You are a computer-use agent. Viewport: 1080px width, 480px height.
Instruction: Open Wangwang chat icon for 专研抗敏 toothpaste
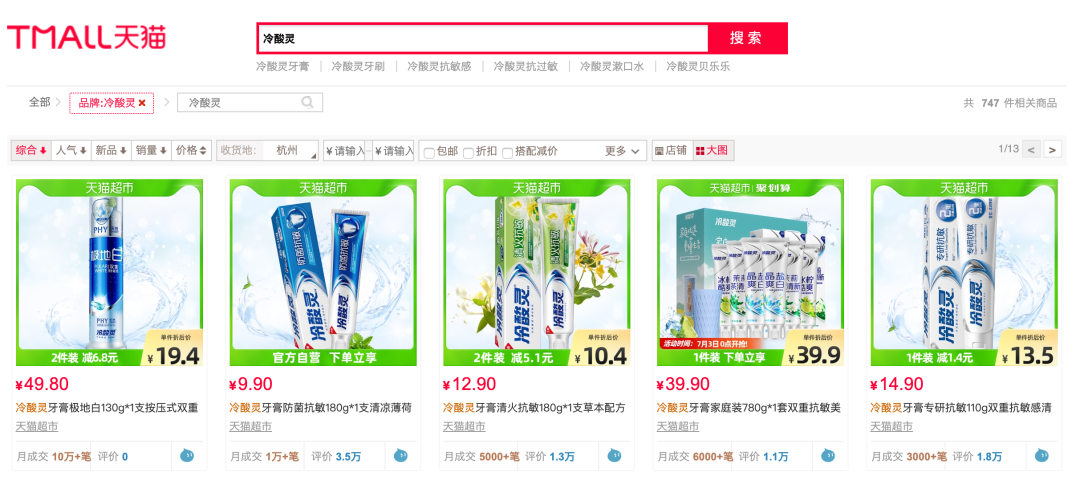click(x=1042, y=455)
